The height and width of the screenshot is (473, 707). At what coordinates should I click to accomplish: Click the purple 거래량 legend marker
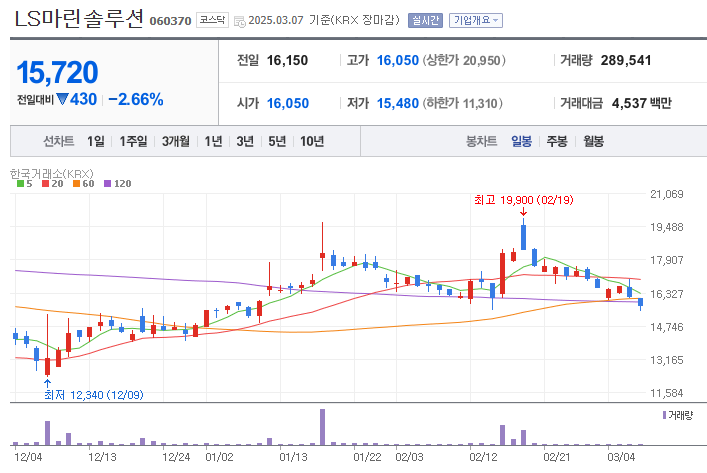(664, 415)
